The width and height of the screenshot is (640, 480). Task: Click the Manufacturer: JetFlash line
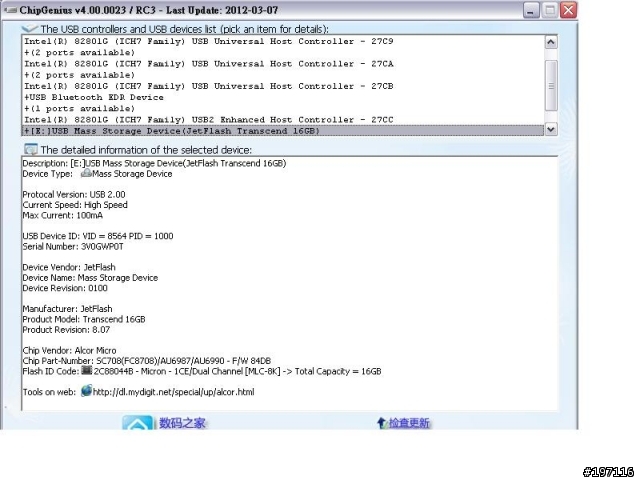pos(67,309)
